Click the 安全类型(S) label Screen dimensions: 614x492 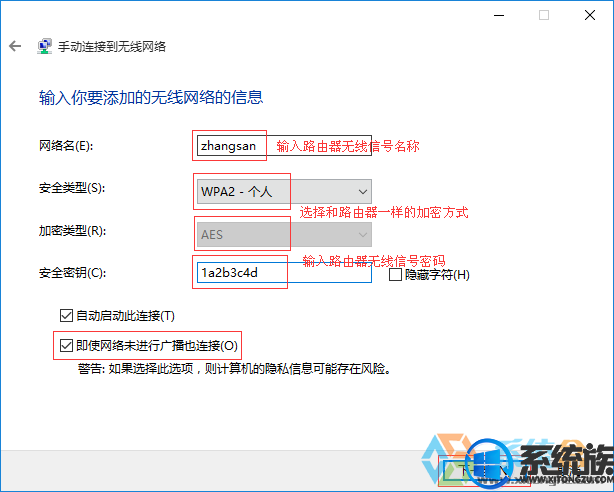(72, 188)
